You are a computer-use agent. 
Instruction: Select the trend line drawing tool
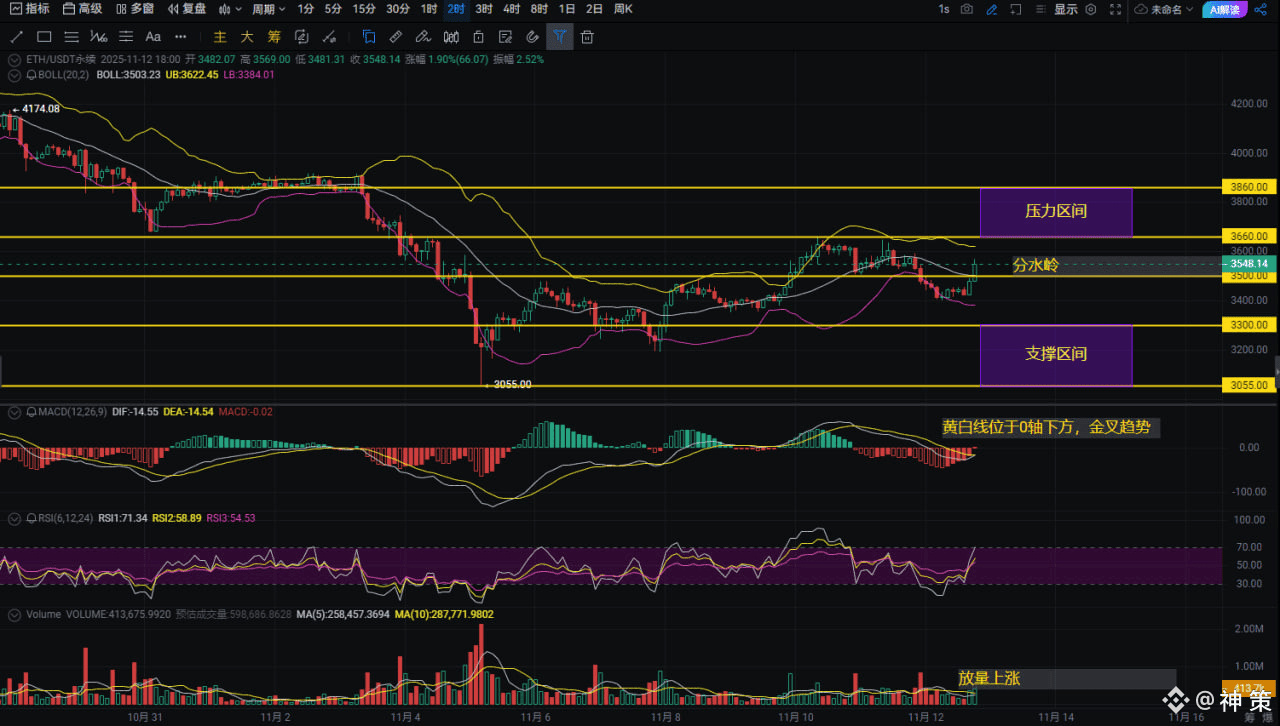tap(16, 37)
